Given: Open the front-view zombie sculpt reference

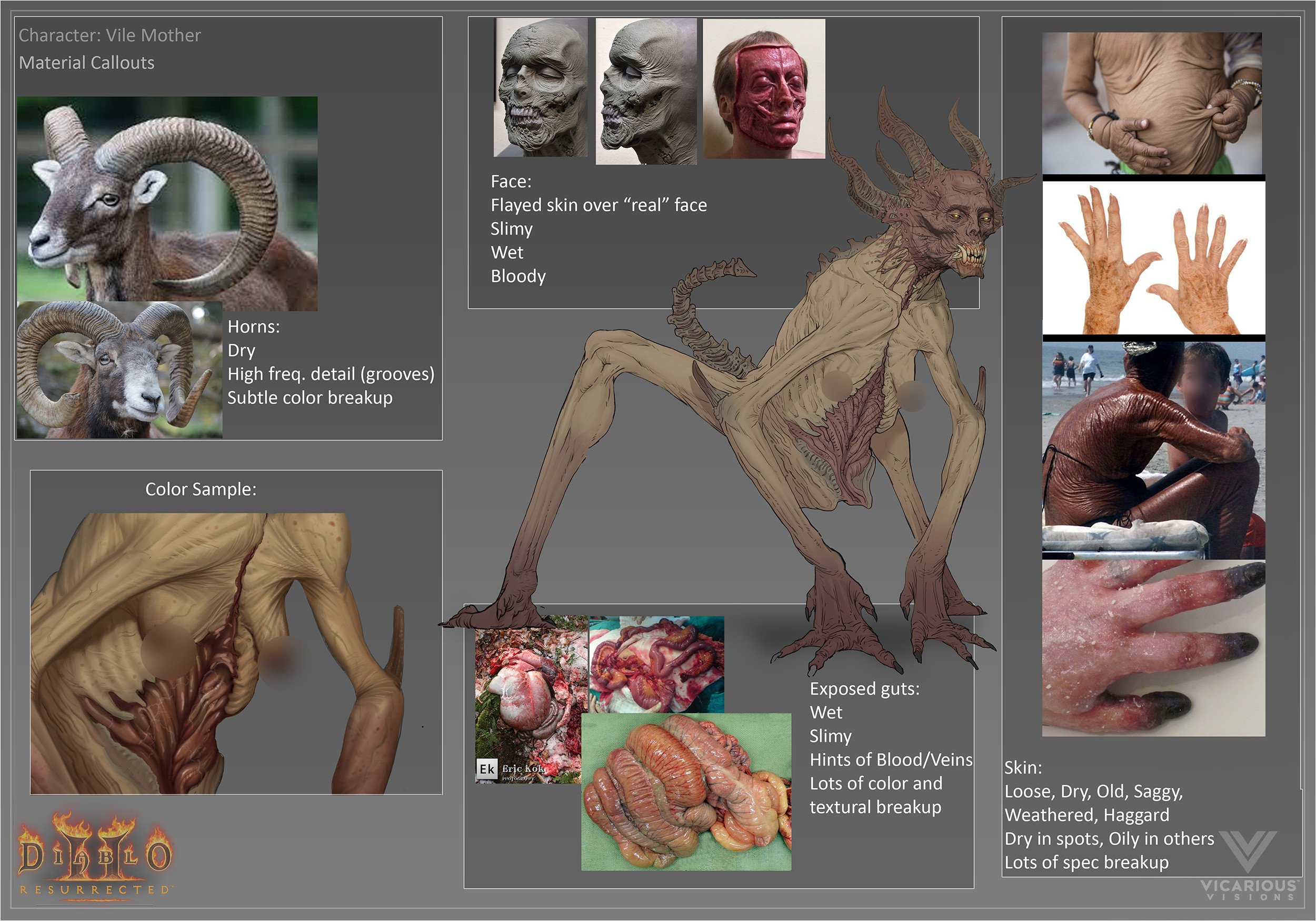Looking at the screenshot, I should point(541,87).
